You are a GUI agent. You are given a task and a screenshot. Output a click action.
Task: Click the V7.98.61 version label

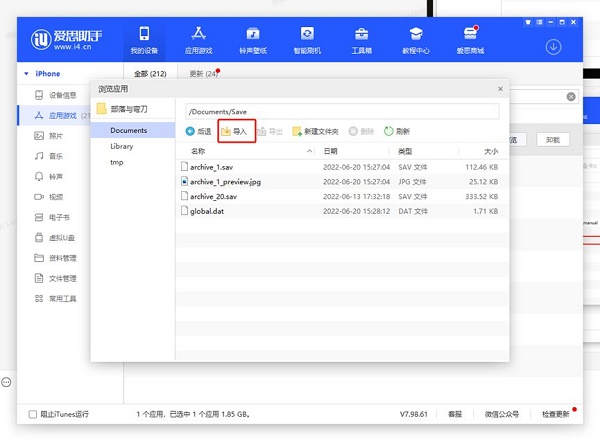[x=414, y=414]
